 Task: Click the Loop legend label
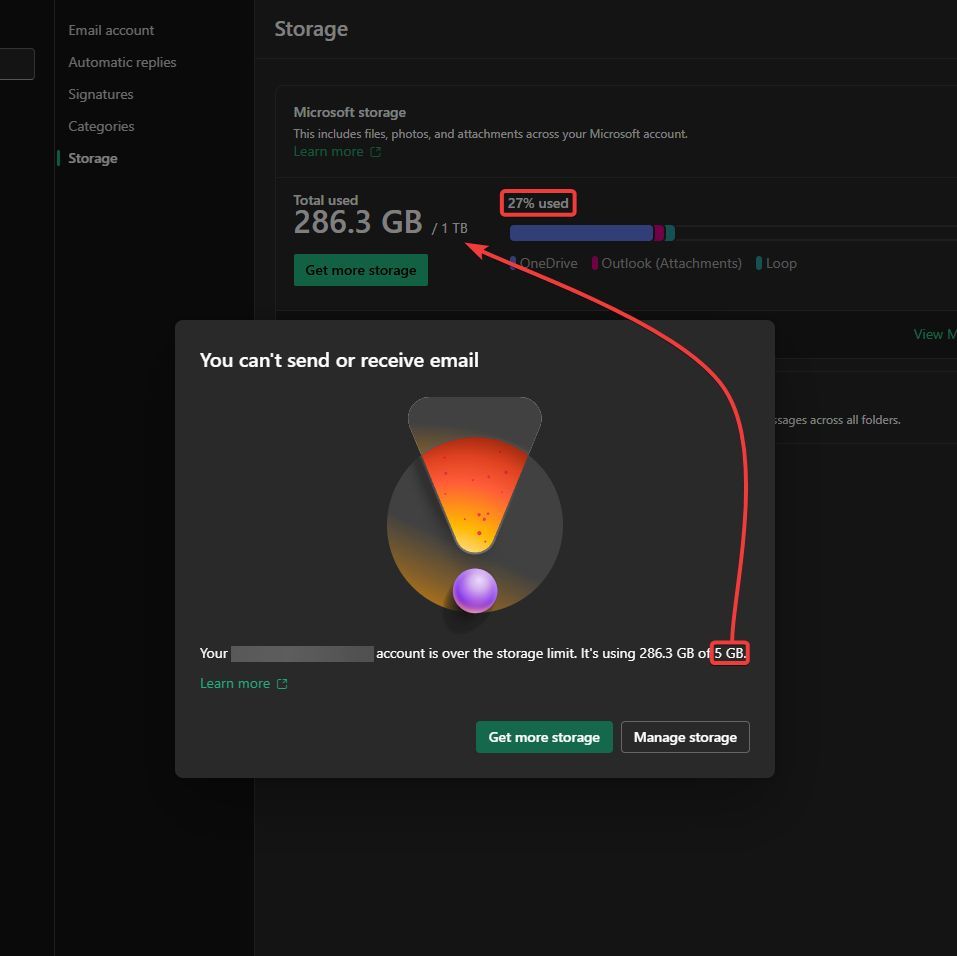pyautogui.click(x=781, y=263)
